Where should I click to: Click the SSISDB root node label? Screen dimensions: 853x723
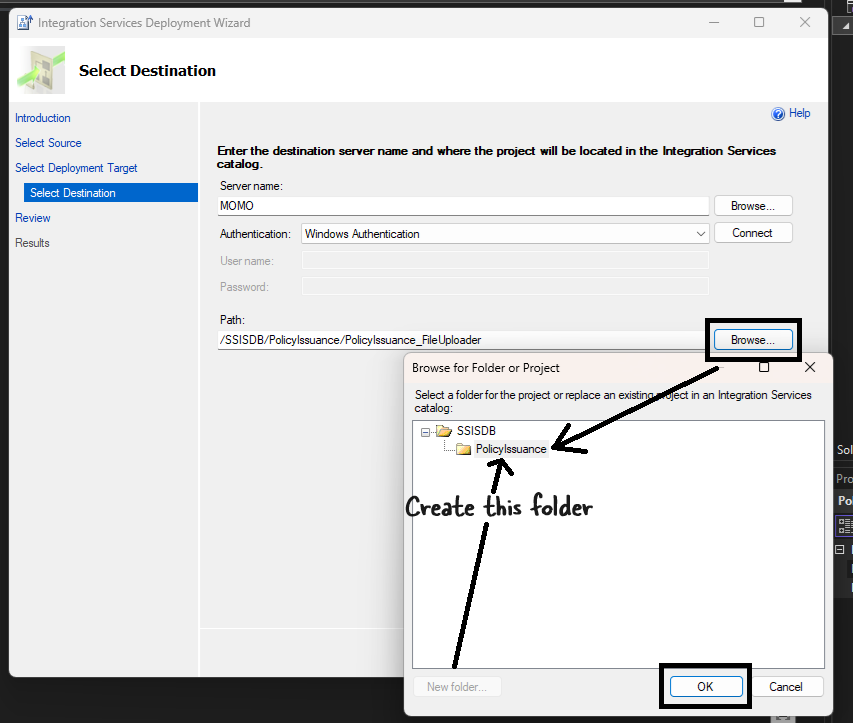(476, 431)
